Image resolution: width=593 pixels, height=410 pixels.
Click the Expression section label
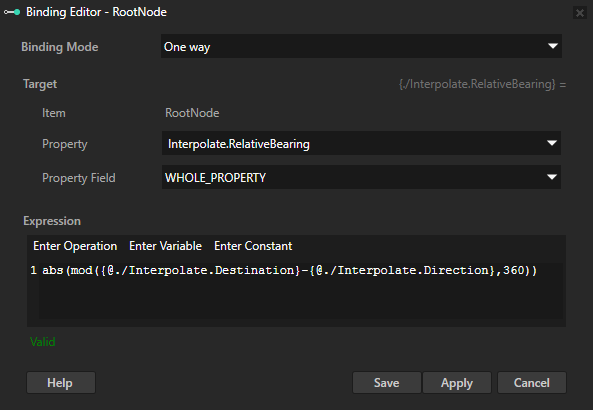[x=52, y=221]
